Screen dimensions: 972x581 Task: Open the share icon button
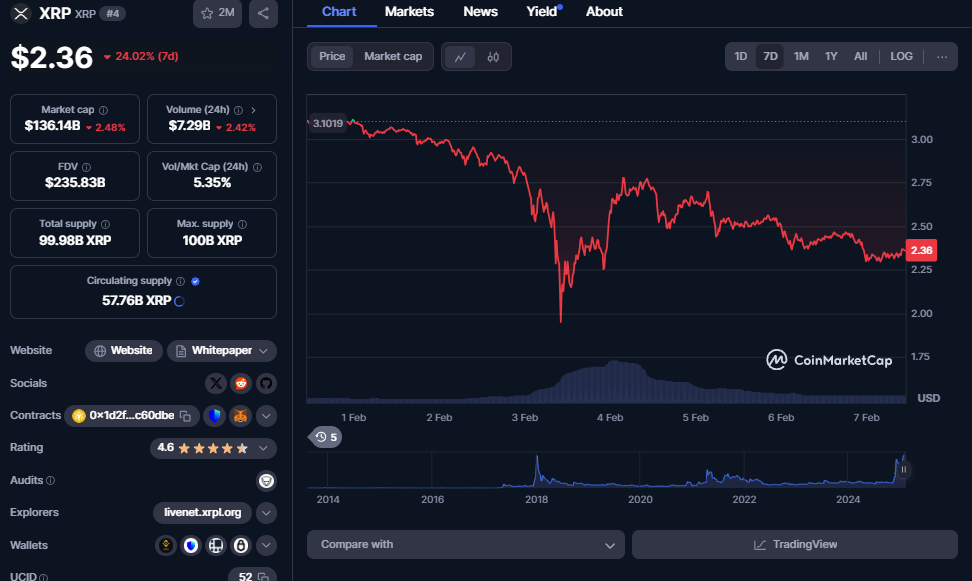click(263, 13)
